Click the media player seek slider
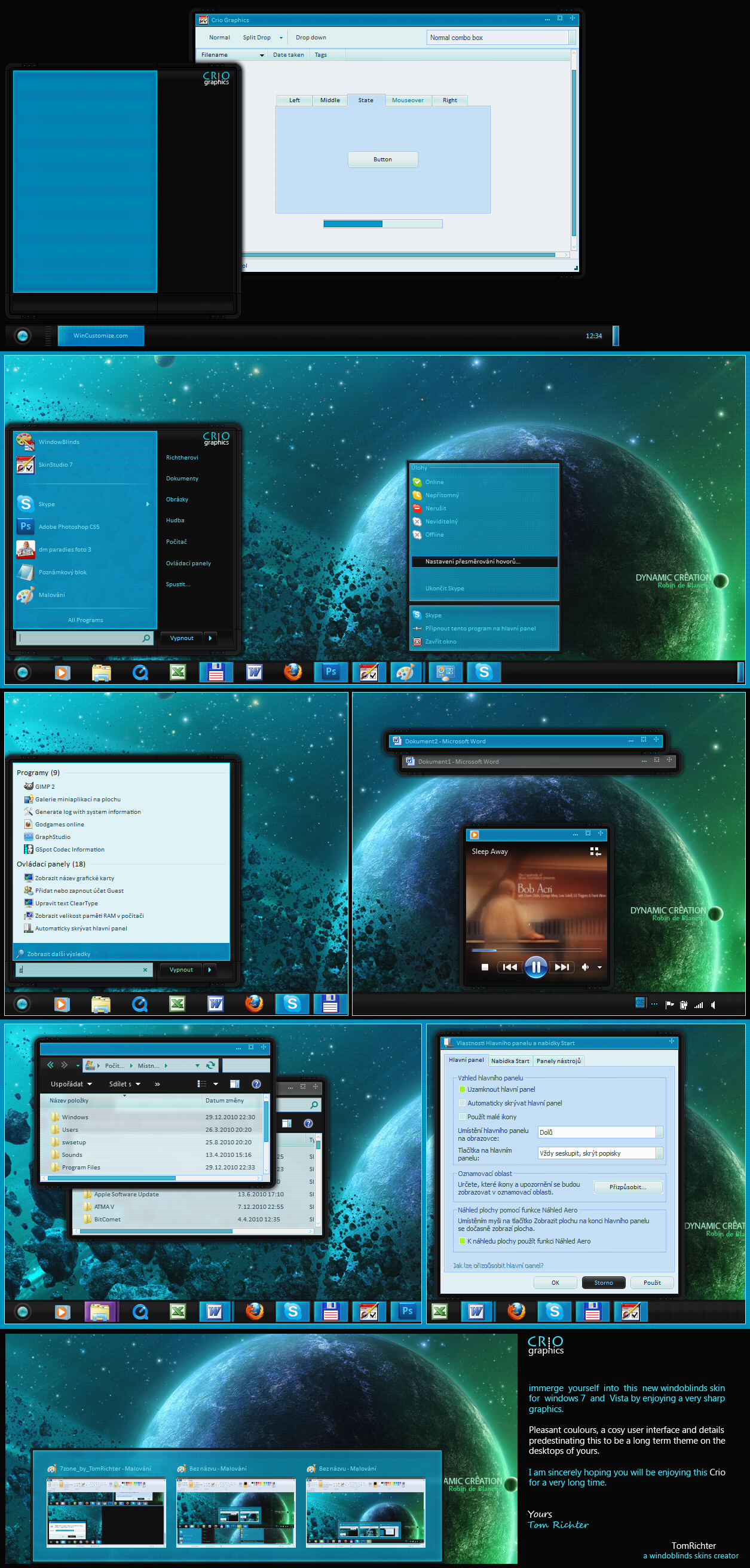The height and width of the screenshot is (1568, 750). tap(536, 950)
